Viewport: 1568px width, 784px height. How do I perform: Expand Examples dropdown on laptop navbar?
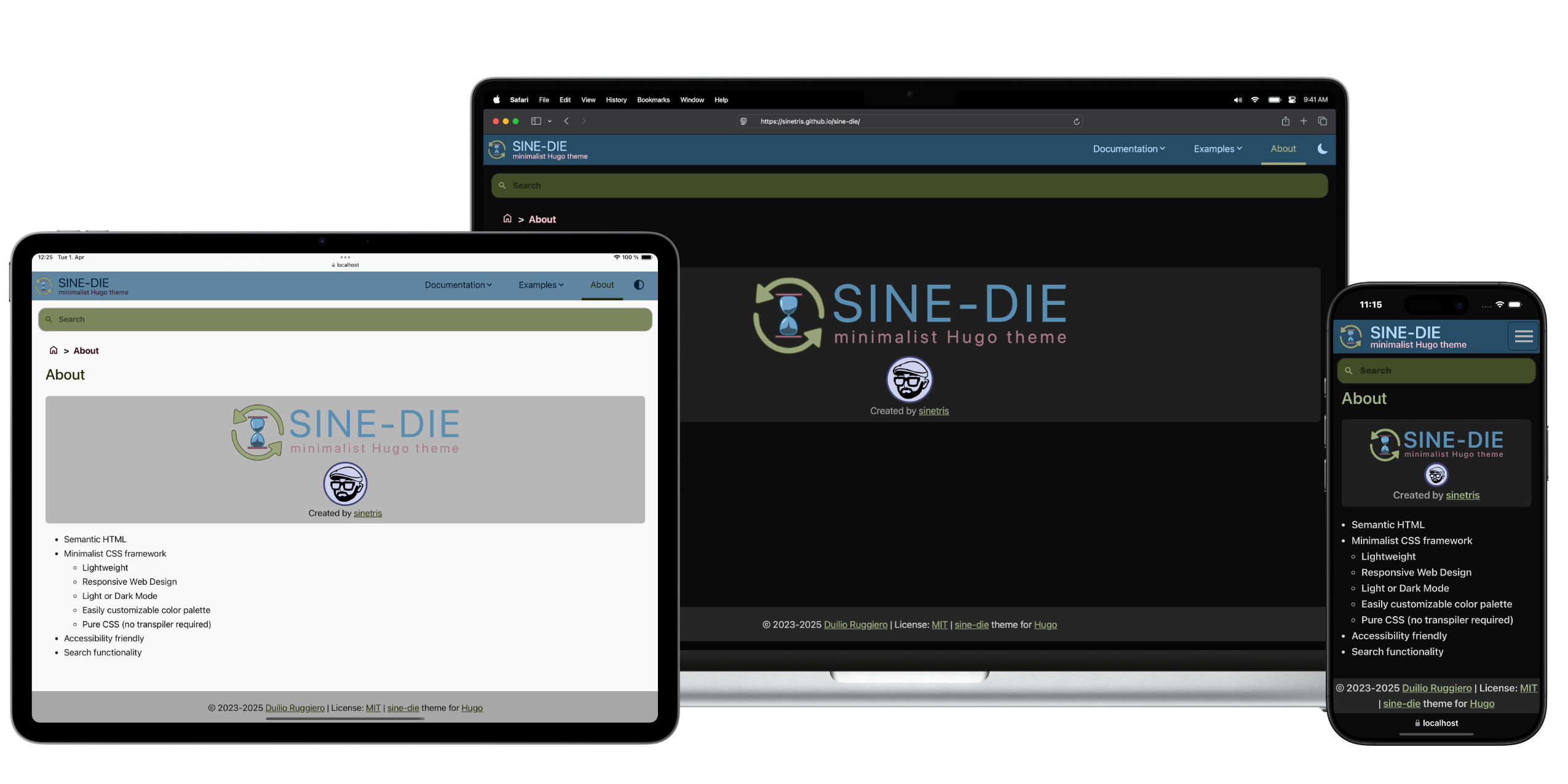[1218, 149]
